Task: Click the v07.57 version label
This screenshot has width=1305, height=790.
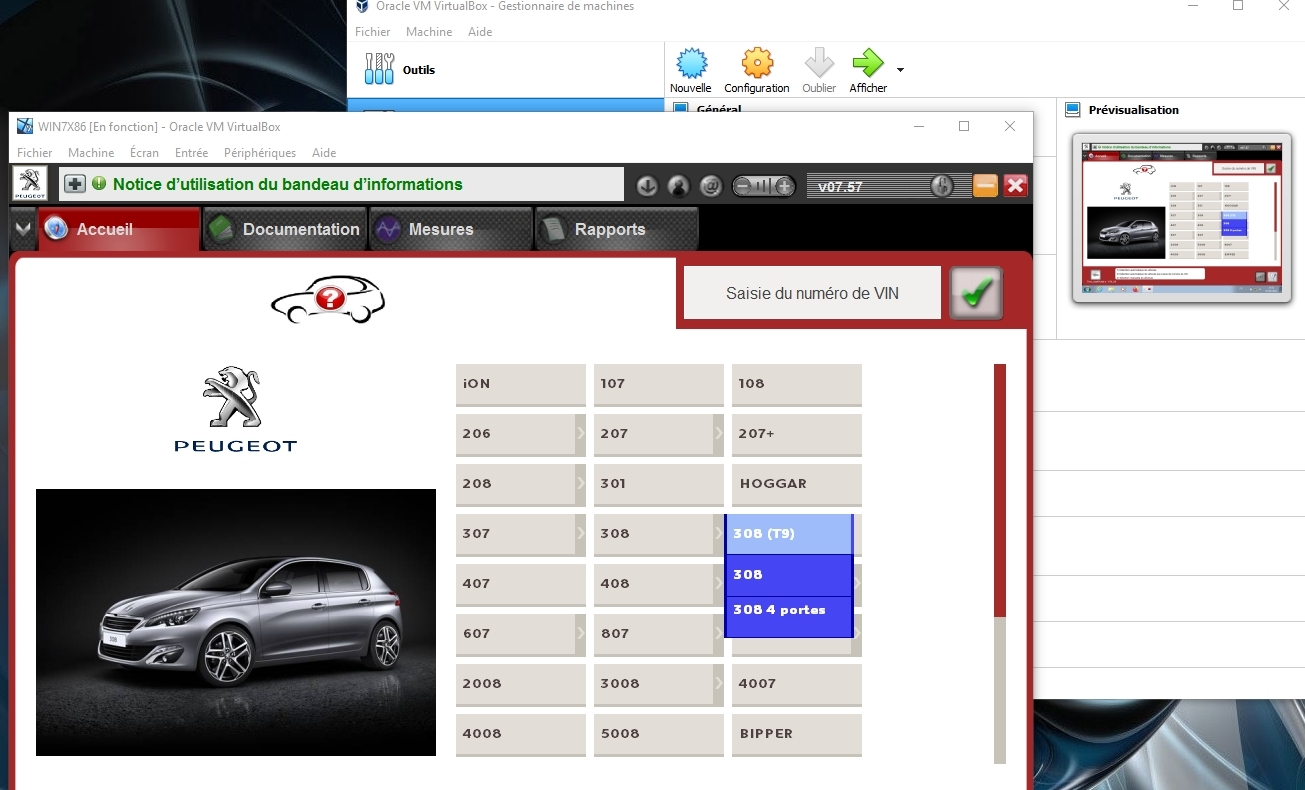Action: 840,186
